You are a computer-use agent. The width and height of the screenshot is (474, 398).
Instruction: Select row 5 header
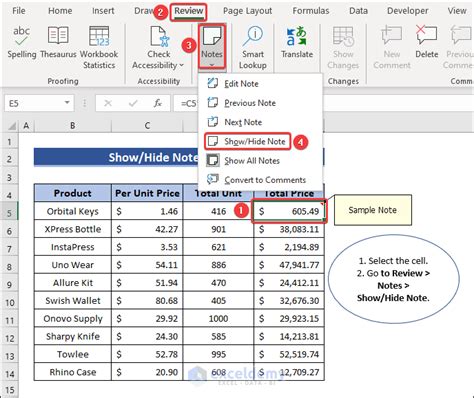[9, 211]
